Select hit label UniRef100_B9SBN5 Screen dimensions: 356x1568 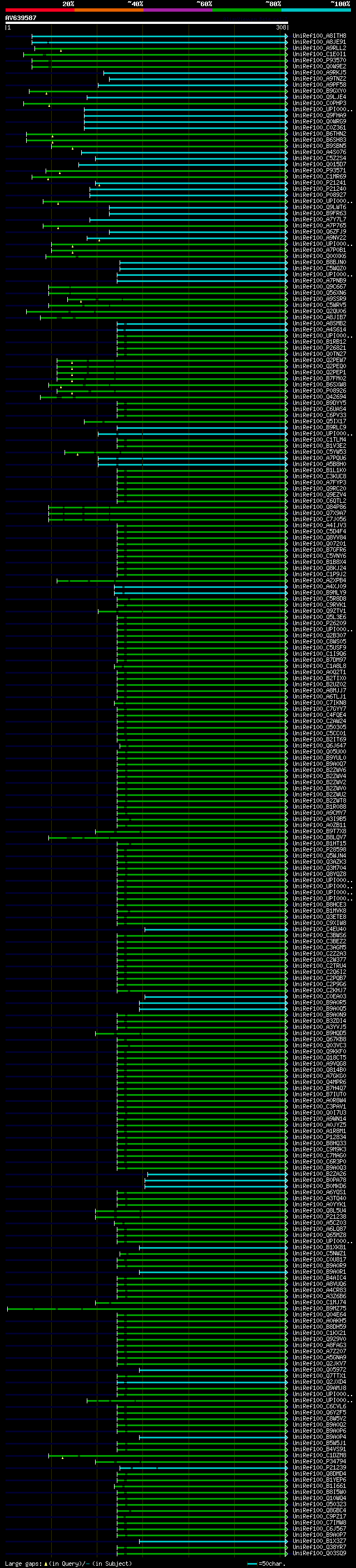coord(319,146)
